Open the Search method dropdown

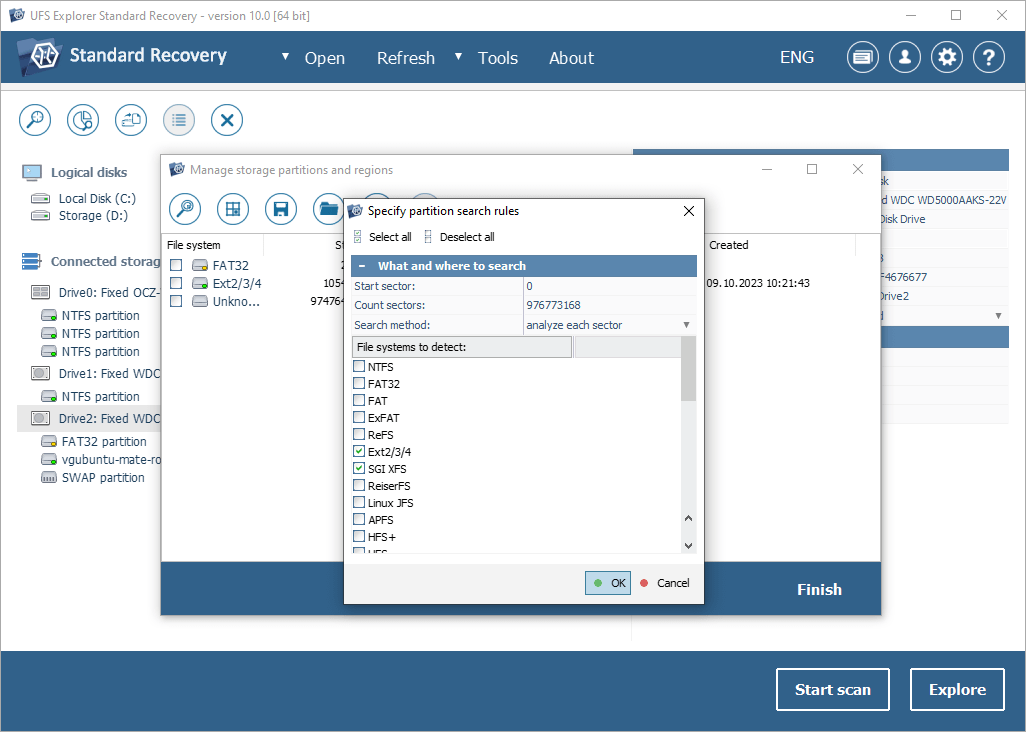tap(686, 325)
